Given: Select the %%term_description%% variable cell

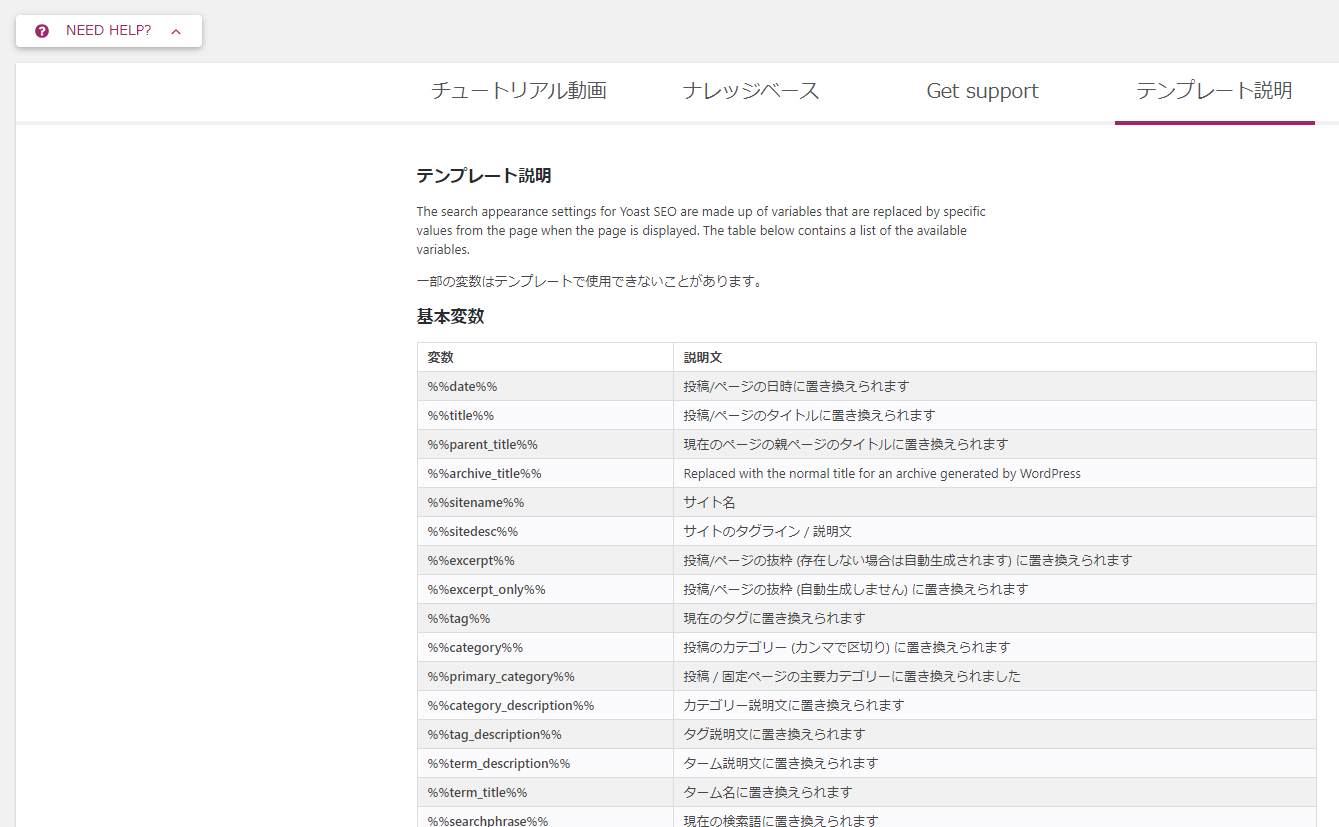Looking at the screenshot, I should coord(545,763).
